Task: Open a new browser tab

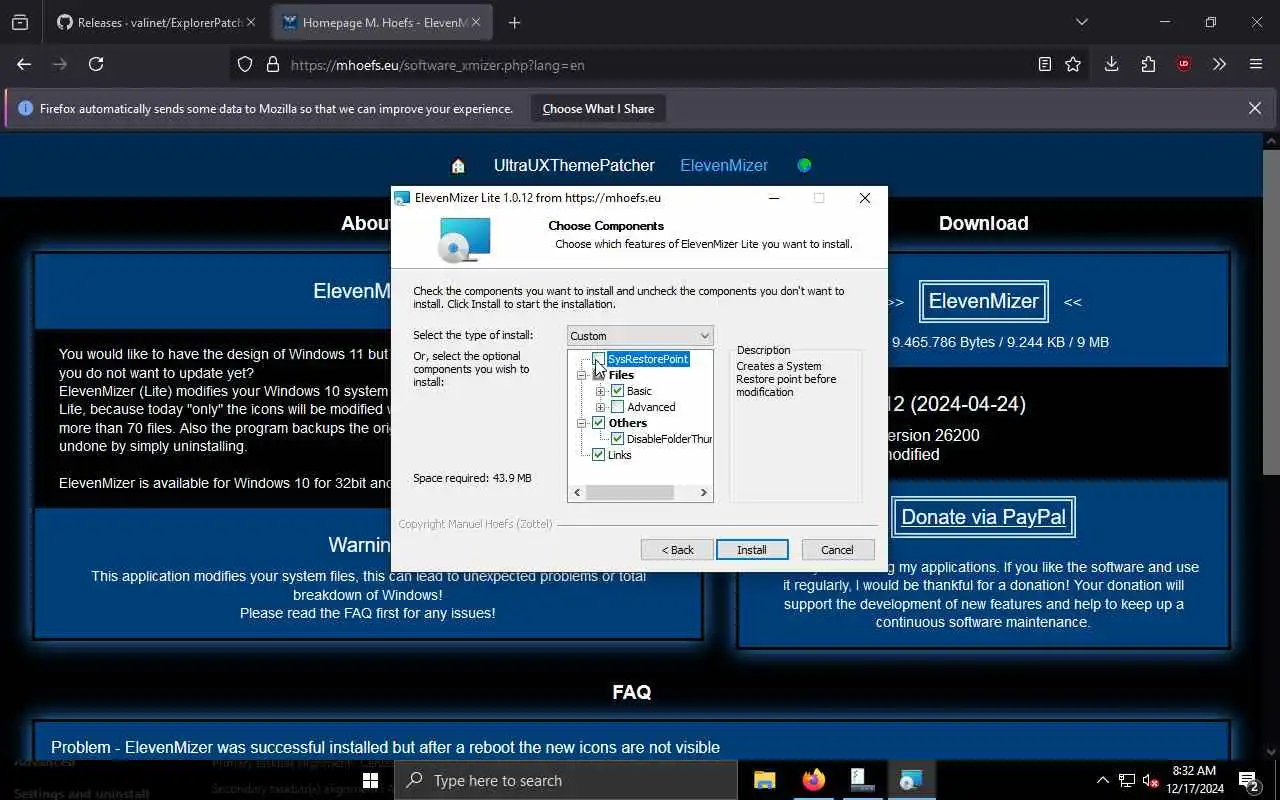Action: pos(514,22)
